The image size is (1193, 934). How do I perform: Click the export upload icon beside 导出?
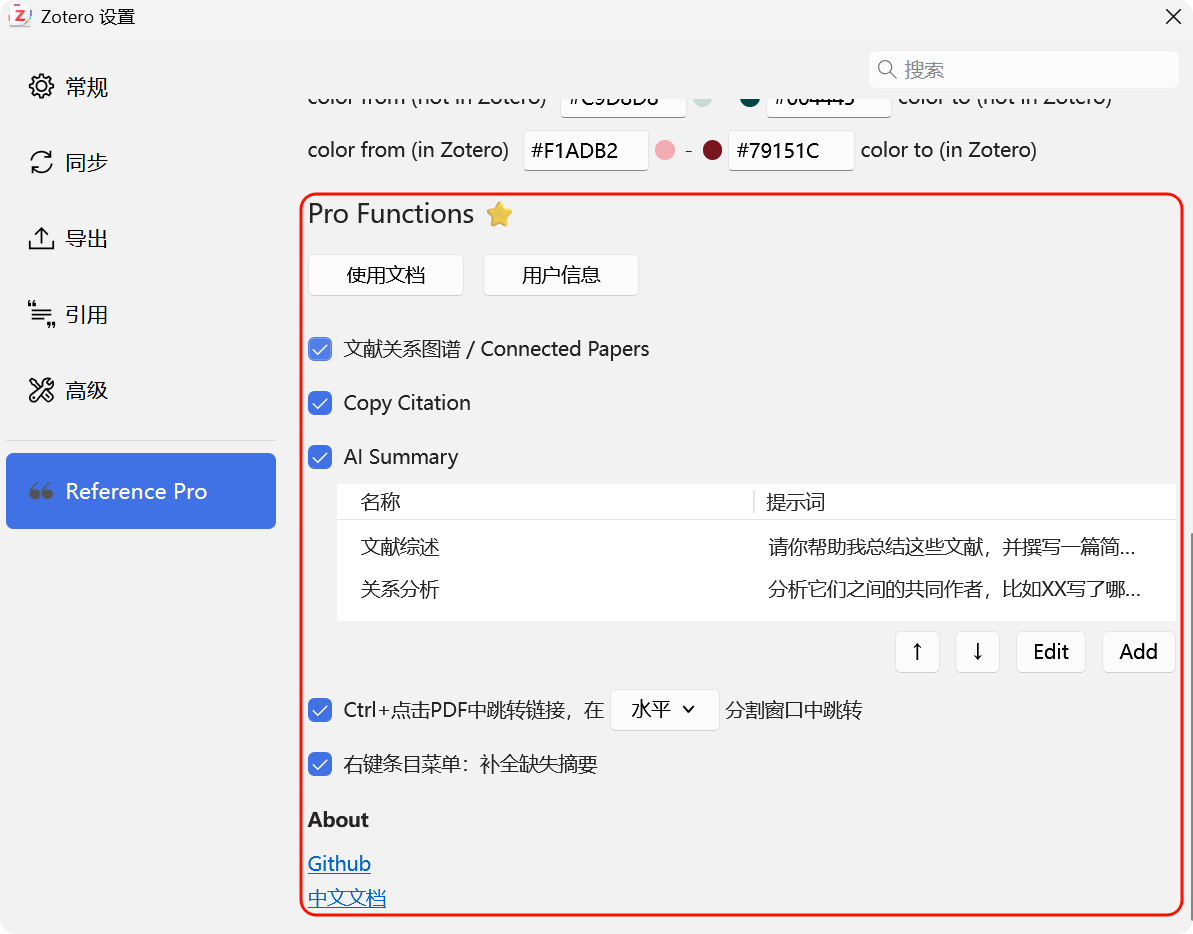[x=41, y=238]
